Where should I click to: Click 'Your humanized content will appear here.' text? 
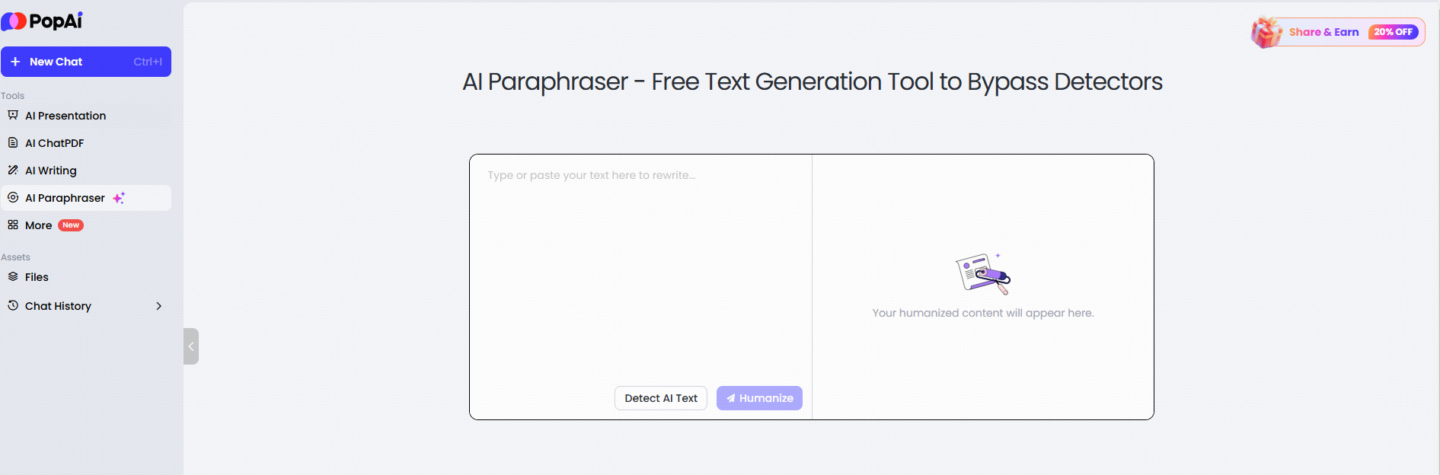[x=983, y=313]
